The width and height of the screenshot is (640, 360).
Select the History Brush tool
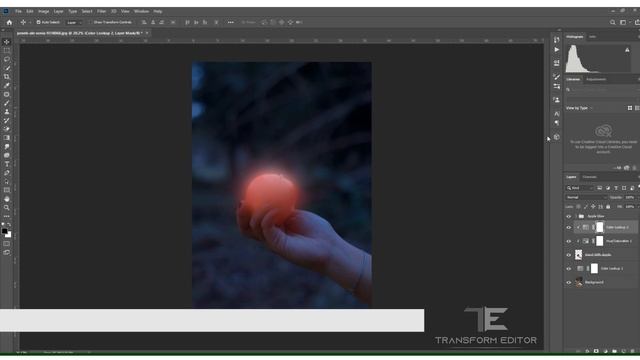7,120
